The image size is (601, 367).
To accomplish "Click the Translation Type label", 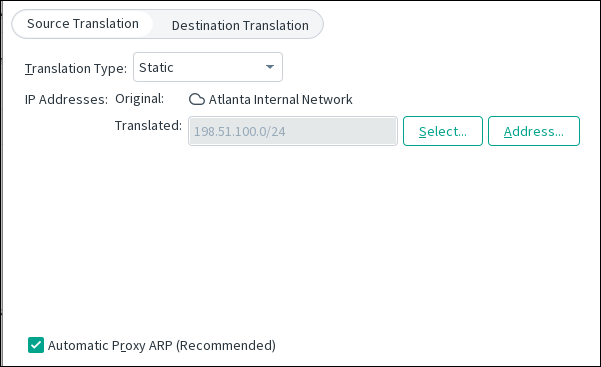I will (x=76, y=69).
